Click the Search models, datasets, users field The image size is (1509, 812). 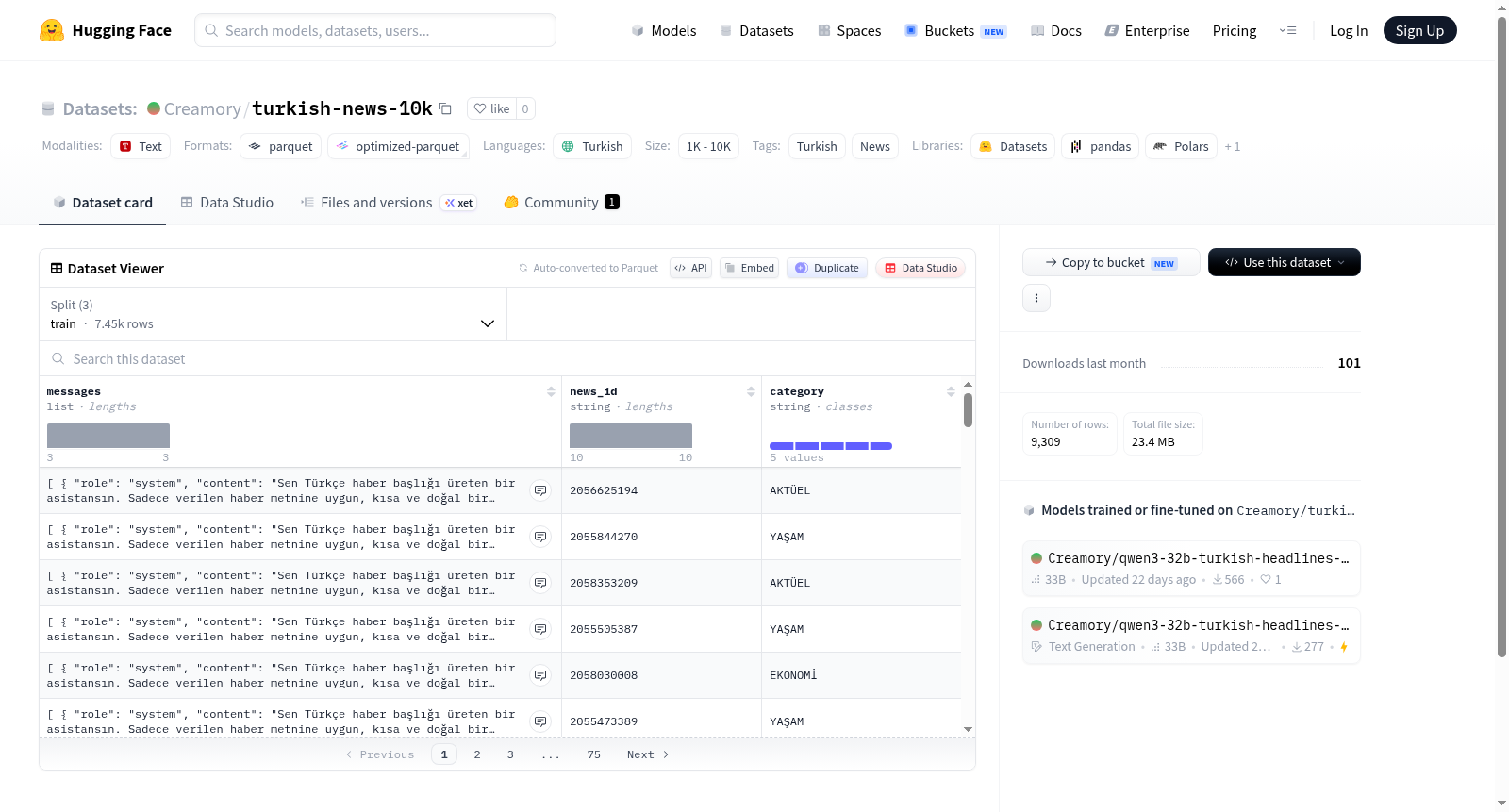375,30
